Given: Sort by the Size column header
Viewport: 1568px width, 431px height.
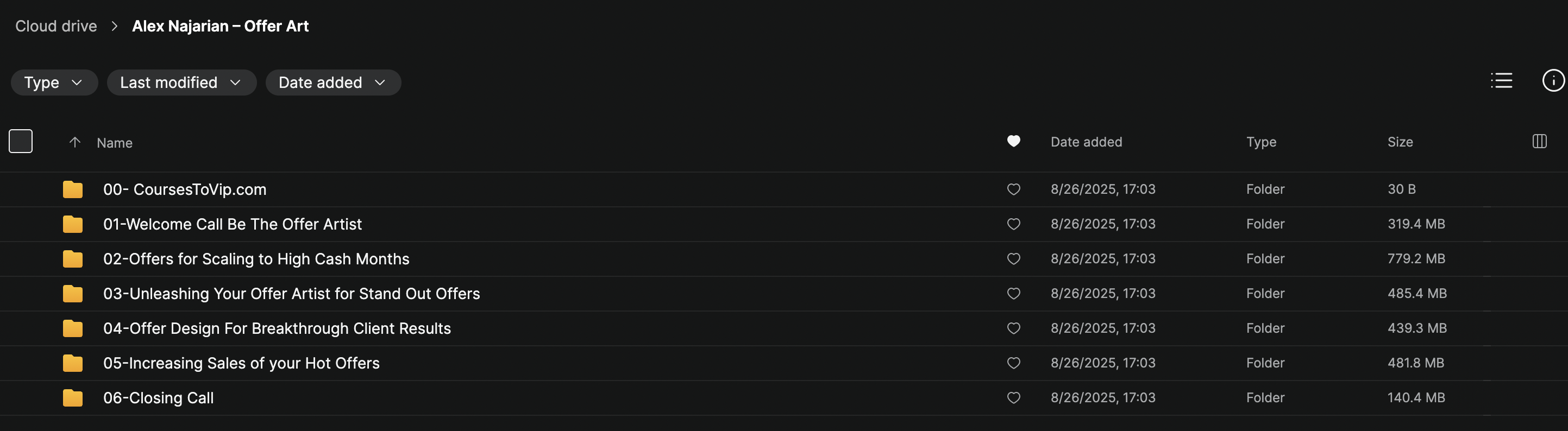Looking at the screenshot, I should tap(1400, 142).
